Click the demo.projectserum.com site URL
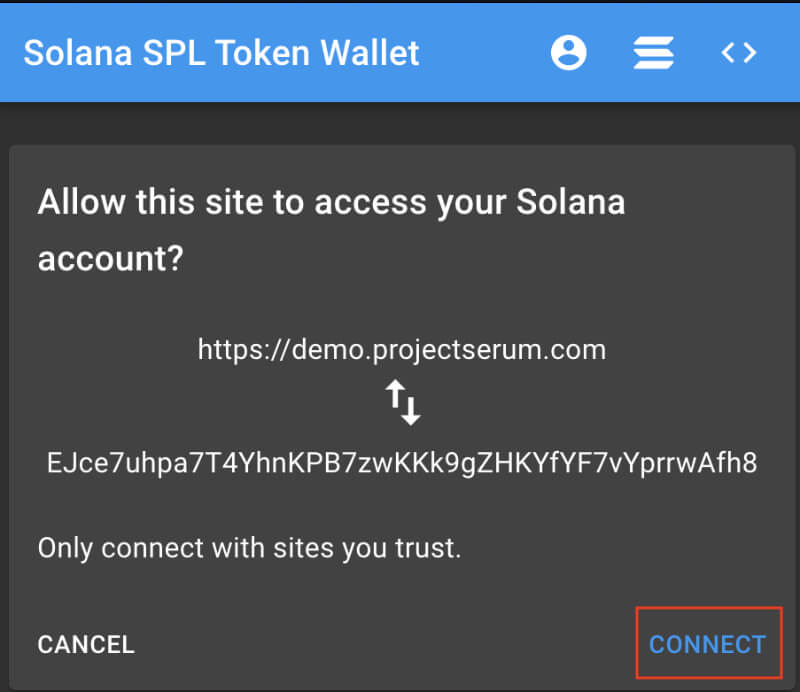The height and width of the screenshot is (692, 800). (x=402, y=350)
